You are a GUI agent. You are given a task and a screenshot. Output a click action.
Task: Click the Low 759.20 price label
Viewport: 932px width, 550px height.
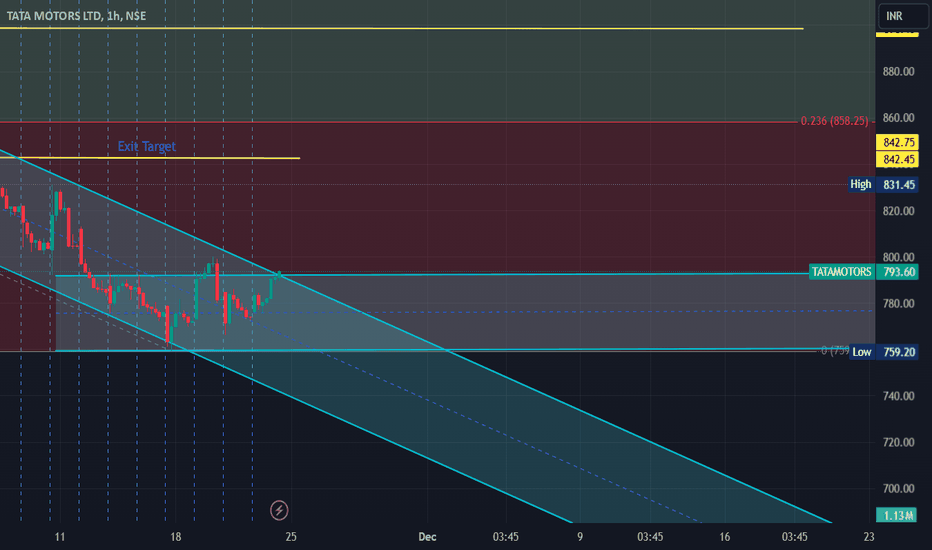[x=884, y=352]
